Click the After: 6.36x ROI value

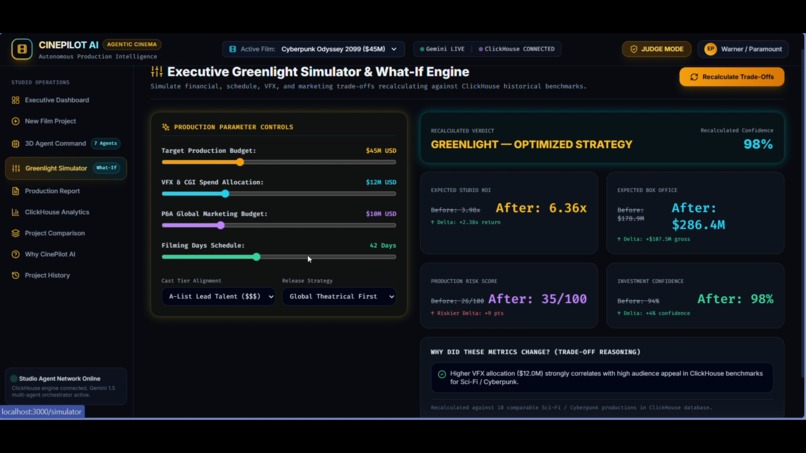541,208
